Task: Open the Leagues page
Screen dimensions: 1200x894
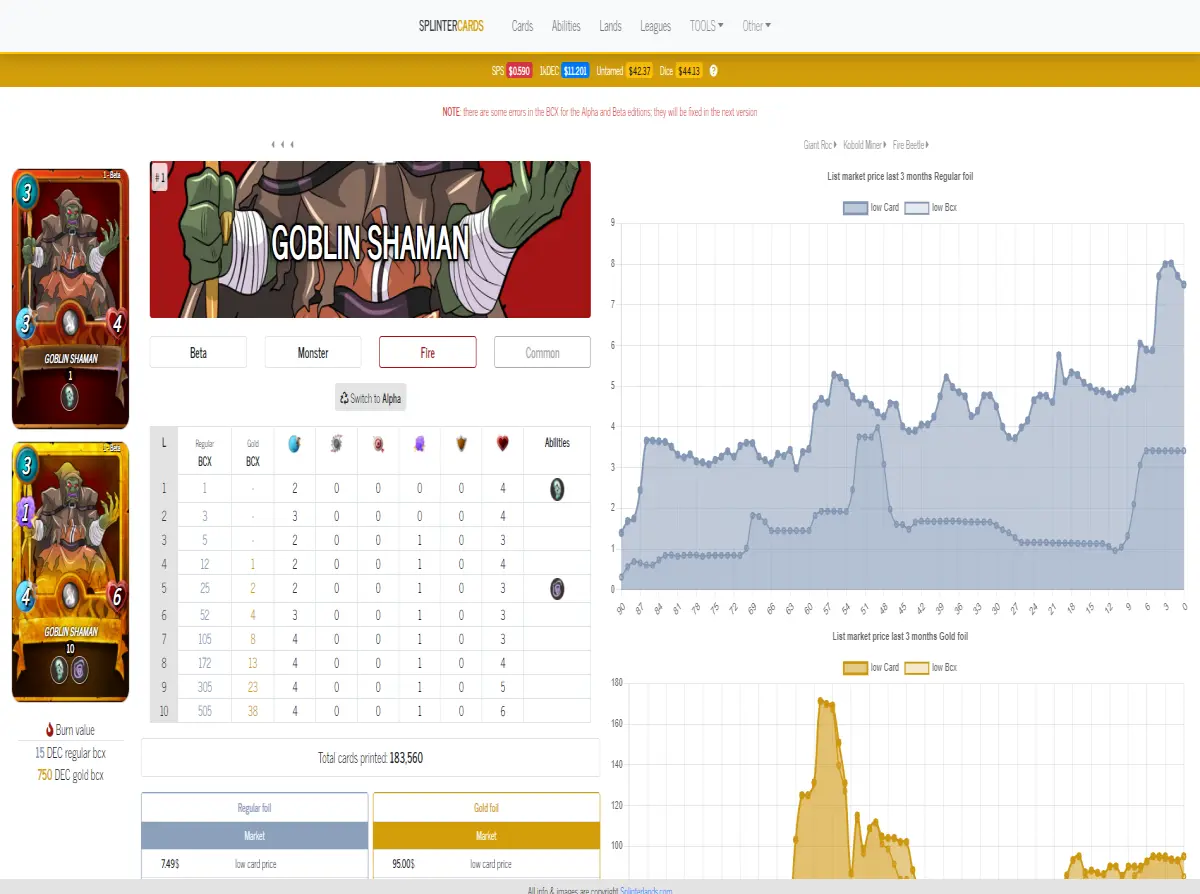Action: 655,26
